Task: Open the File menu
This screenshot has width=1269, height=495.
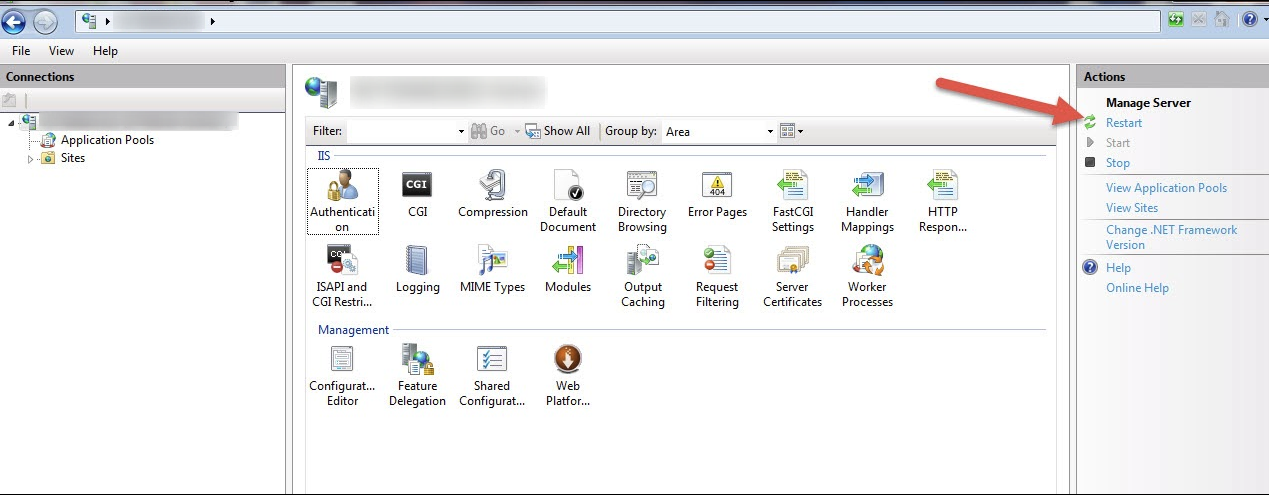Action: (21, 51)
